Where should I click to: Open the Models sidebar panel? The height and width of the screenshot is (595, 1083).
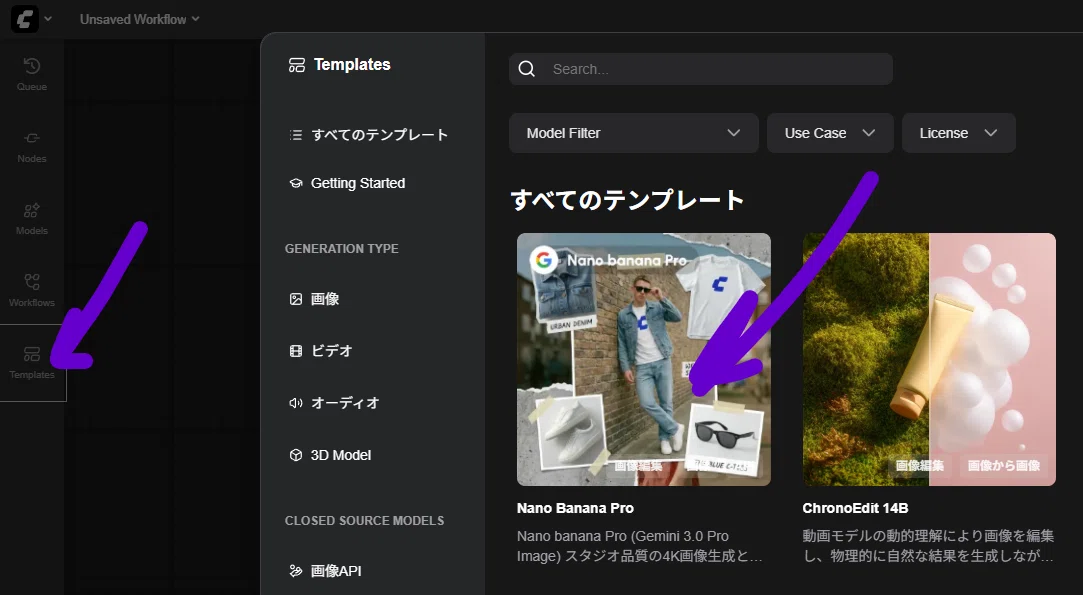click(32, 219)
